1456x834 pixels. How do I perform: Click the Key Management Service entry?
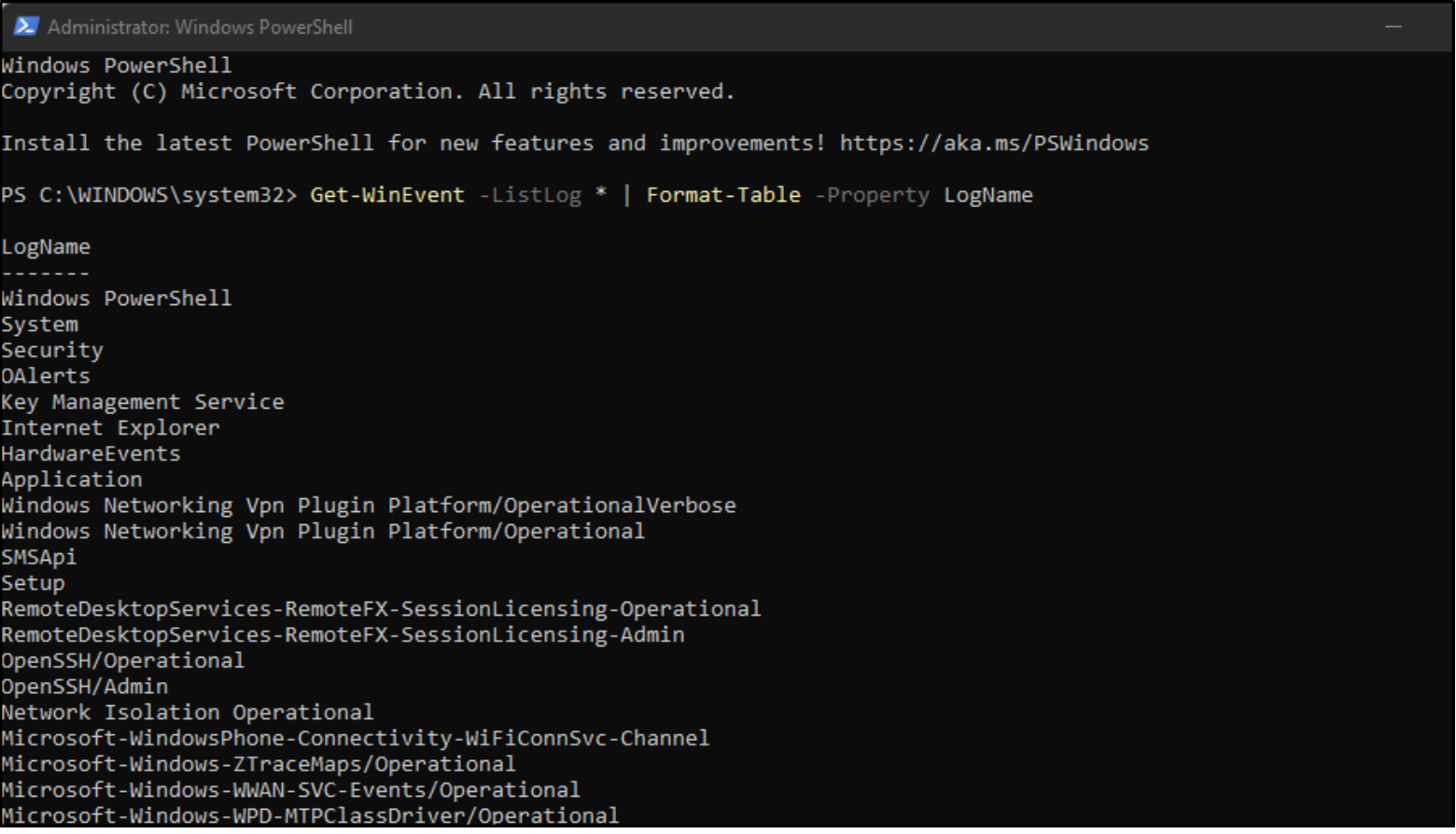pos(143,402)
